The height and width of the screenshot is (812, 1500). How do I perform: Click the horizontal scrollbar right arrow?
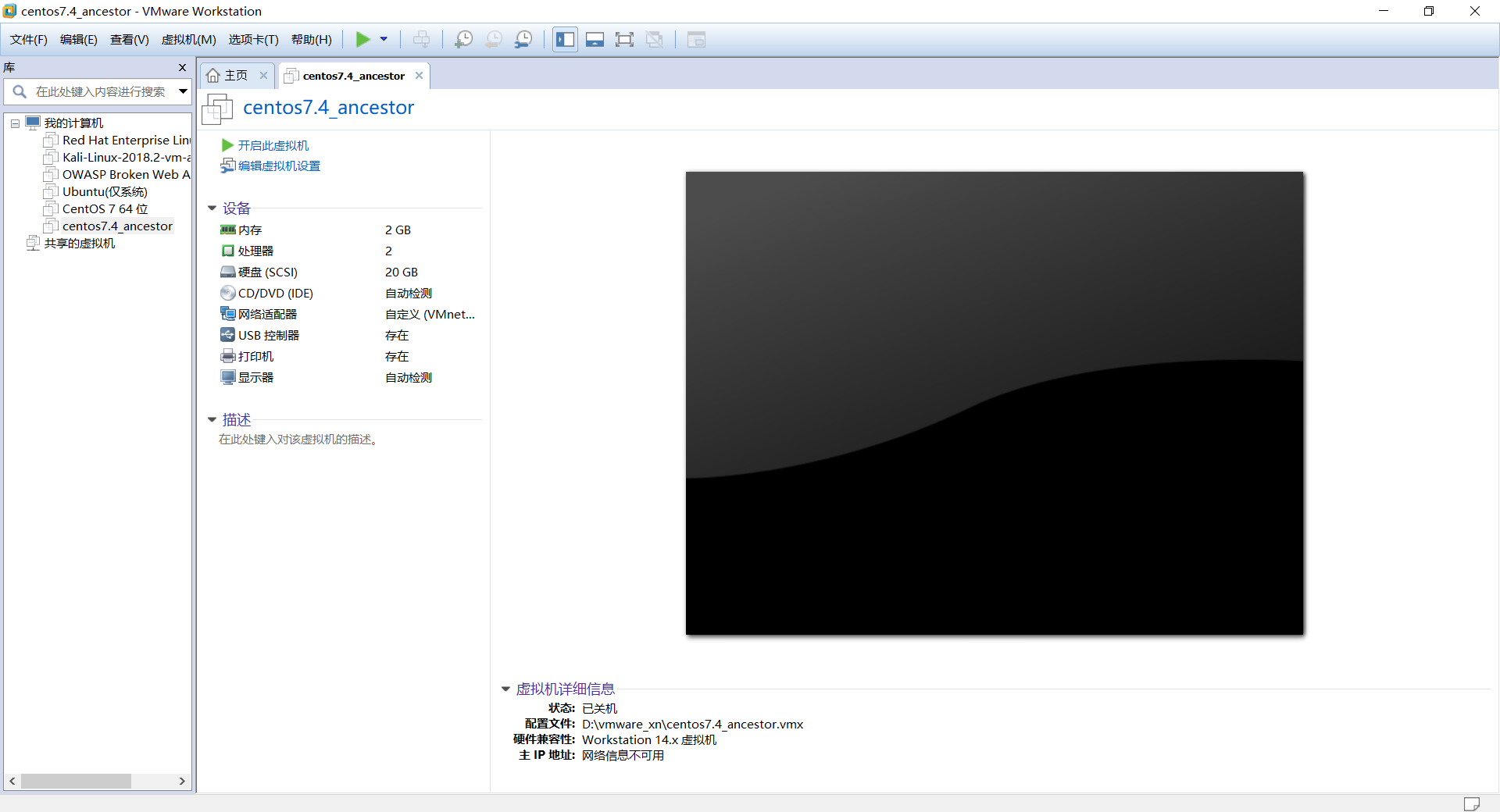[x=182, y=781]
